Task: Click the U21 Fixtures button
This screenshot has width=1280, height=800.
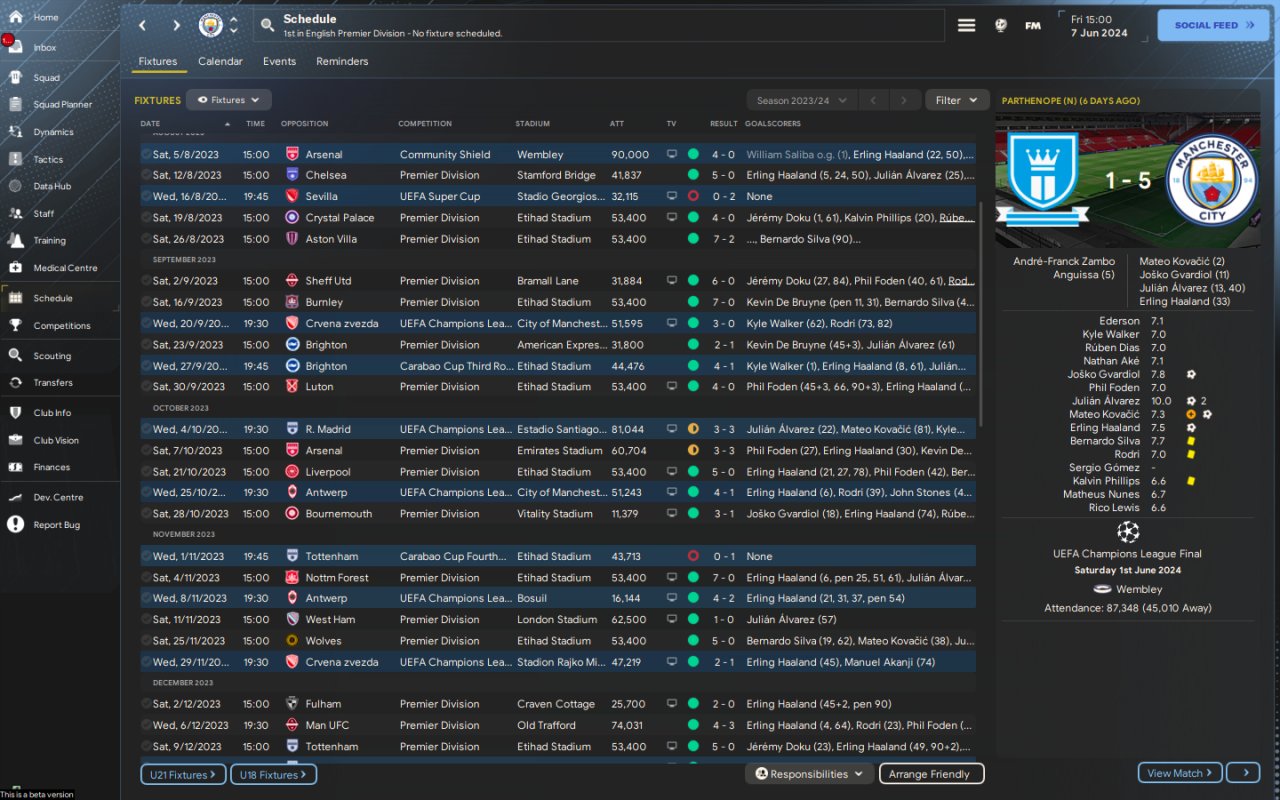Action: (x=184, y=774)
